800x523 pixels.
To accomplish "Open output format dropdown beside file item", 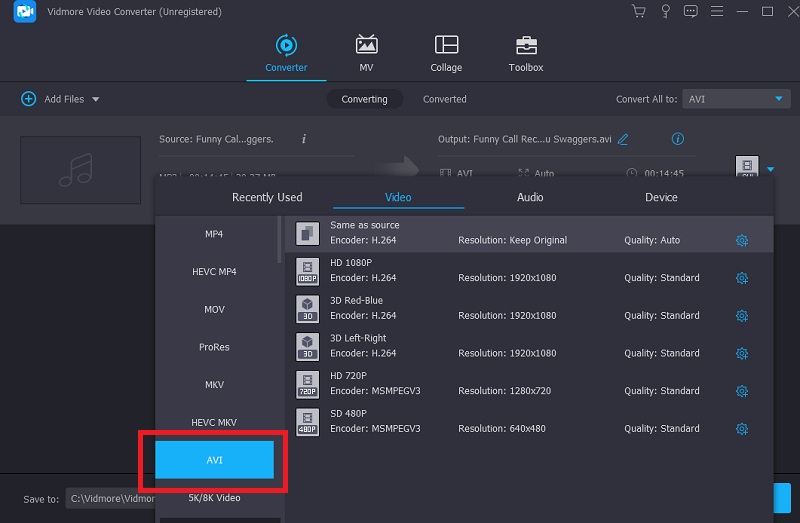I will [770, 169].
